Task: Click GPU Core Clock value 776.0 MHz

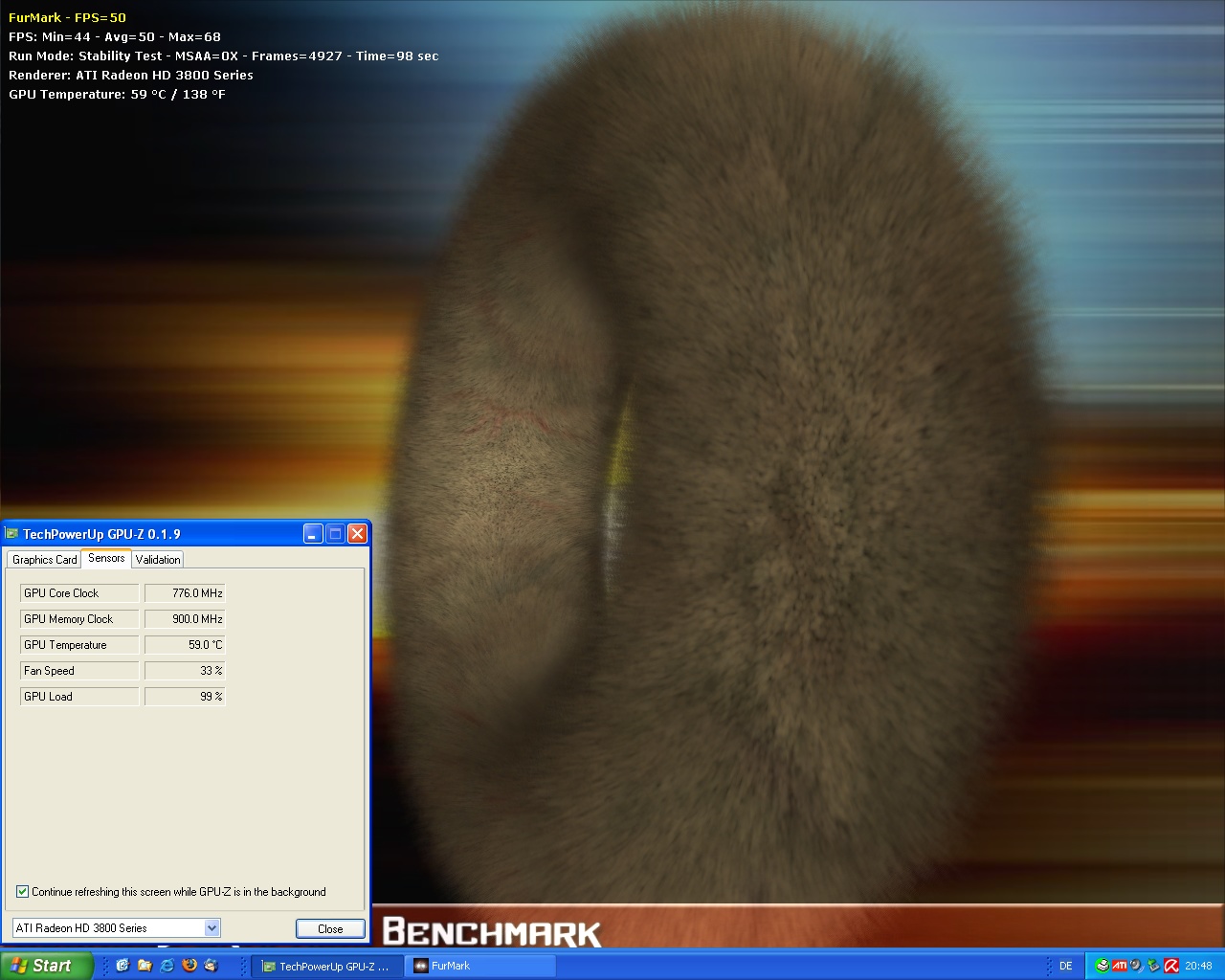Action: pyautogui.click(x=185, y=593)
